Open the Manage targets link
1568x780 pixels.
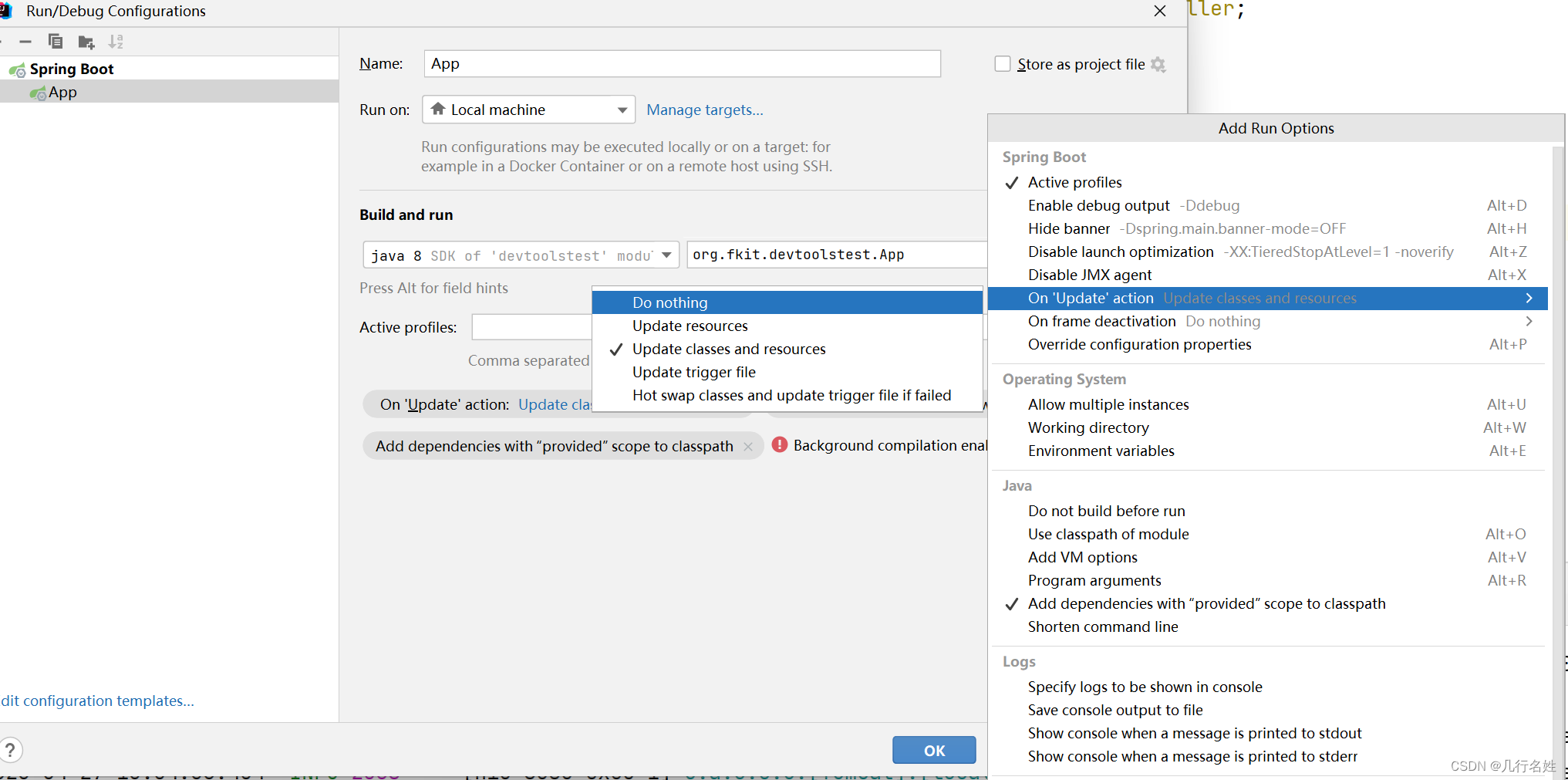click(704, 110)
